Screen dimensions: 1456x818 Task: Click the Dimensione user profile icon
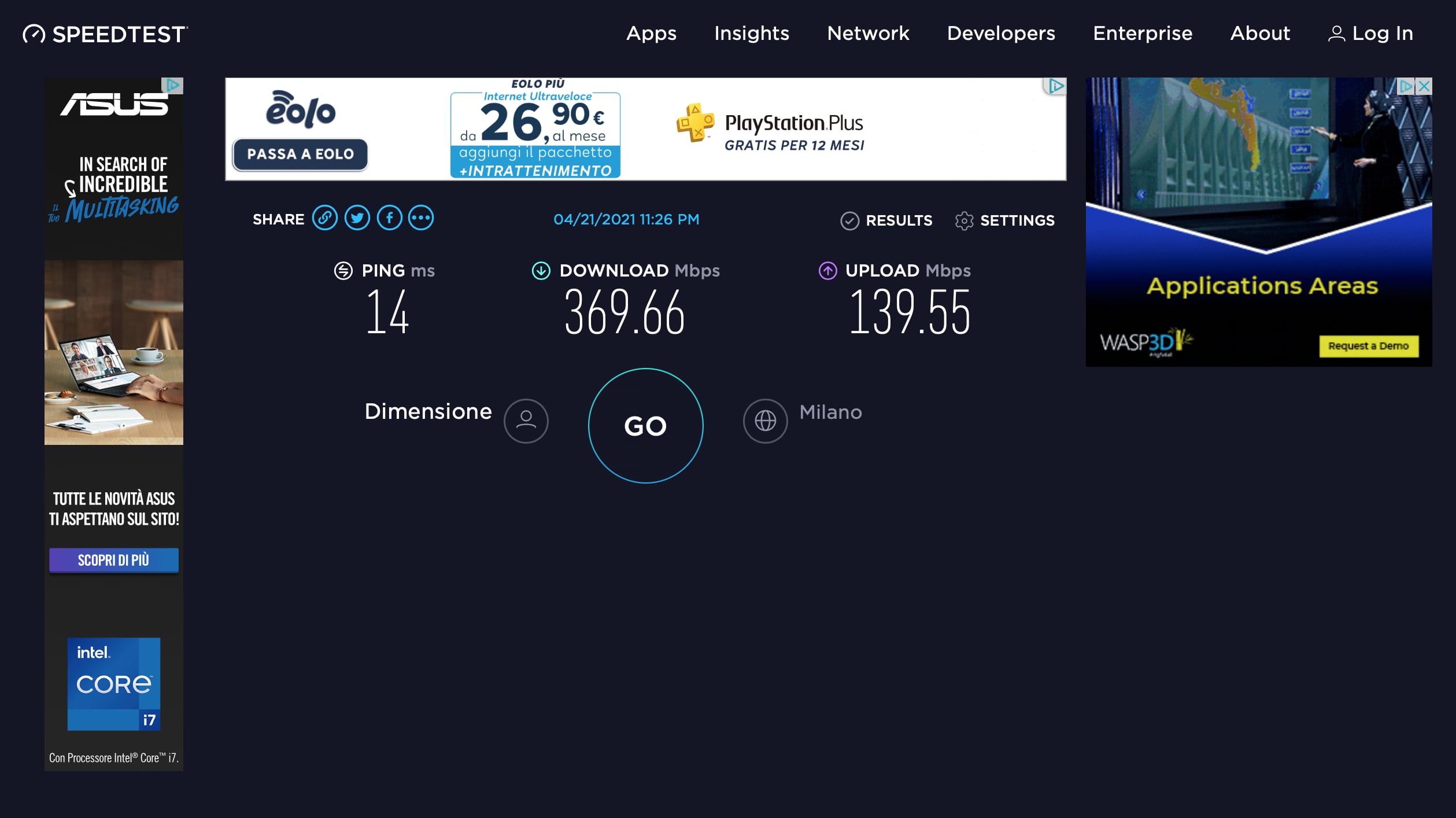point(526,421)
